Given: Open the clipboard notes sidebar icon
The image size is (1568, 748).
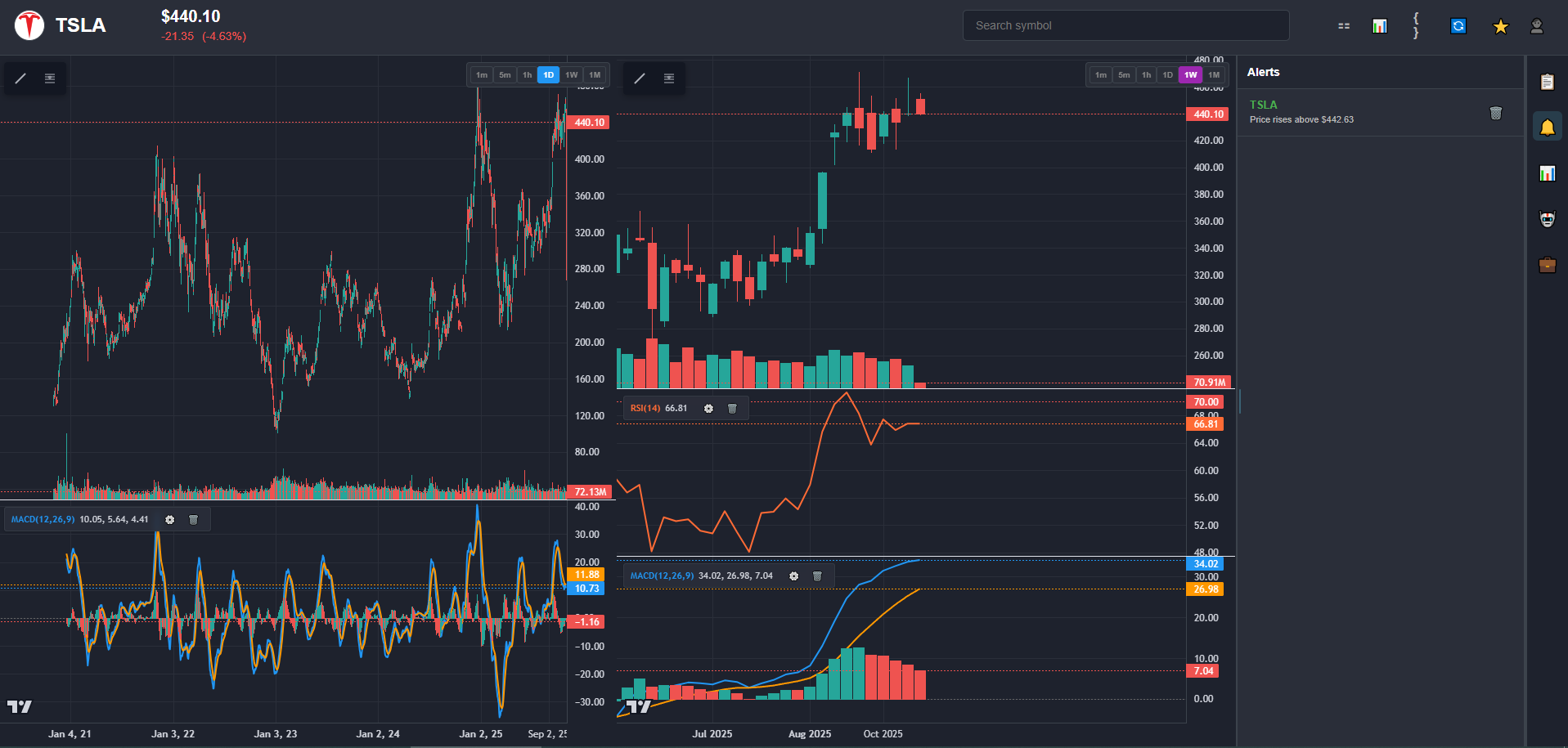Looking at the screenshot, I should (1547, 82).
